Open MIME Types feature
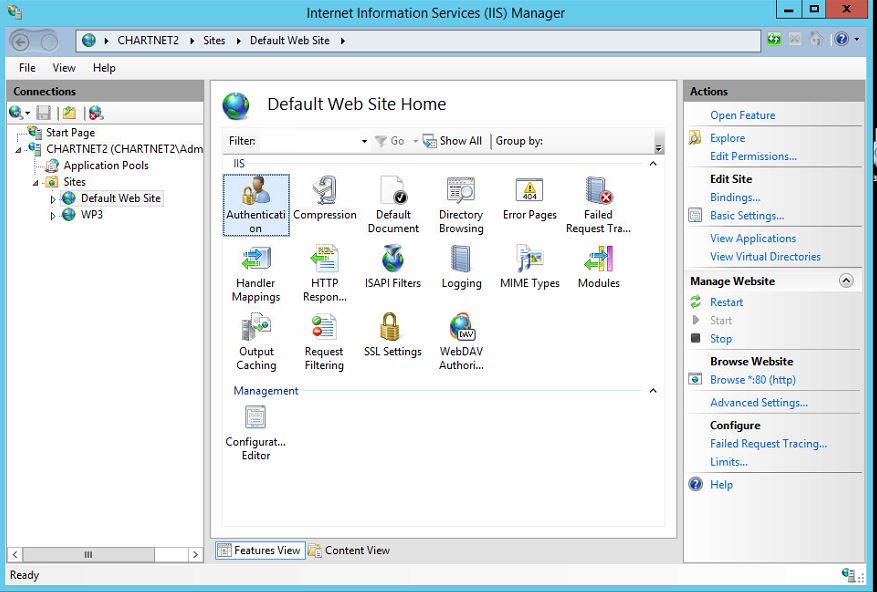The image size is (877, 592). coord(530,267)
